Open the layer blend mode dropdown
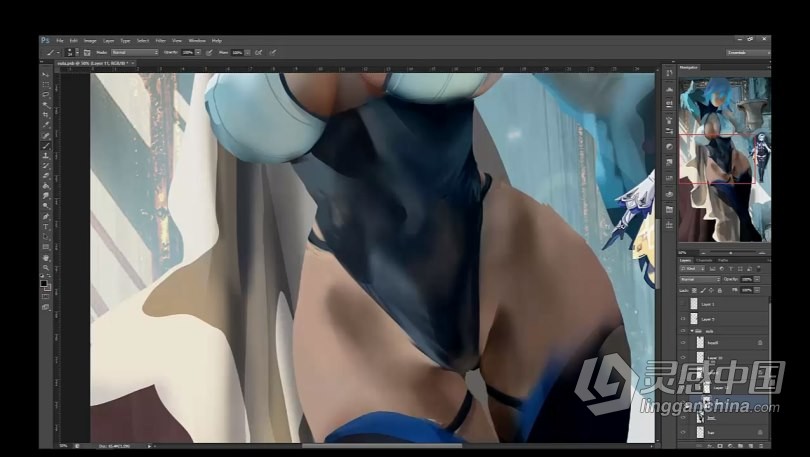The height and width of the screenshot is (457, 810). pos(699,279)
